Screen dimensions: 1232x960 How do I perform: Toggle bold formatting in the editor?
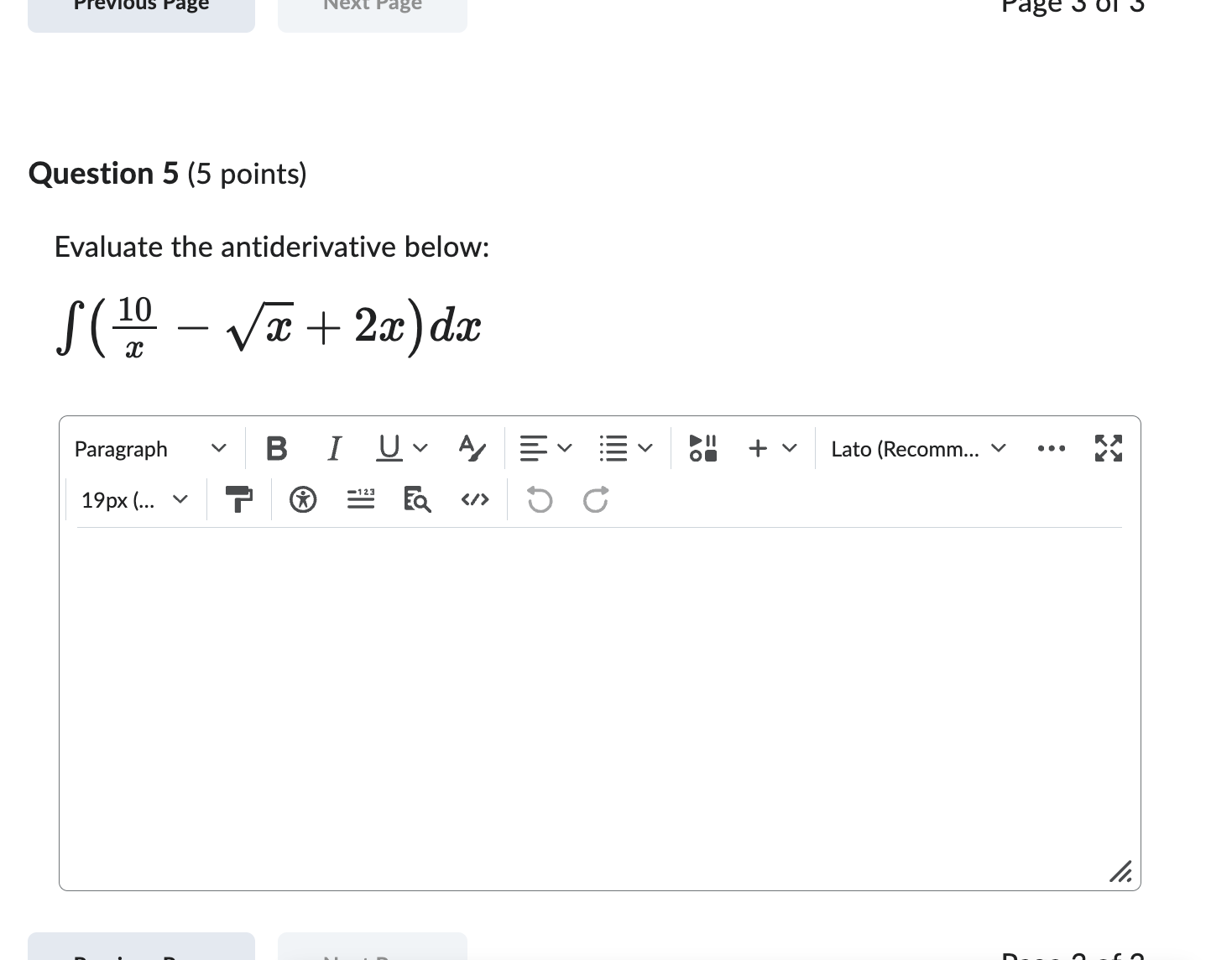coord(276,448)
